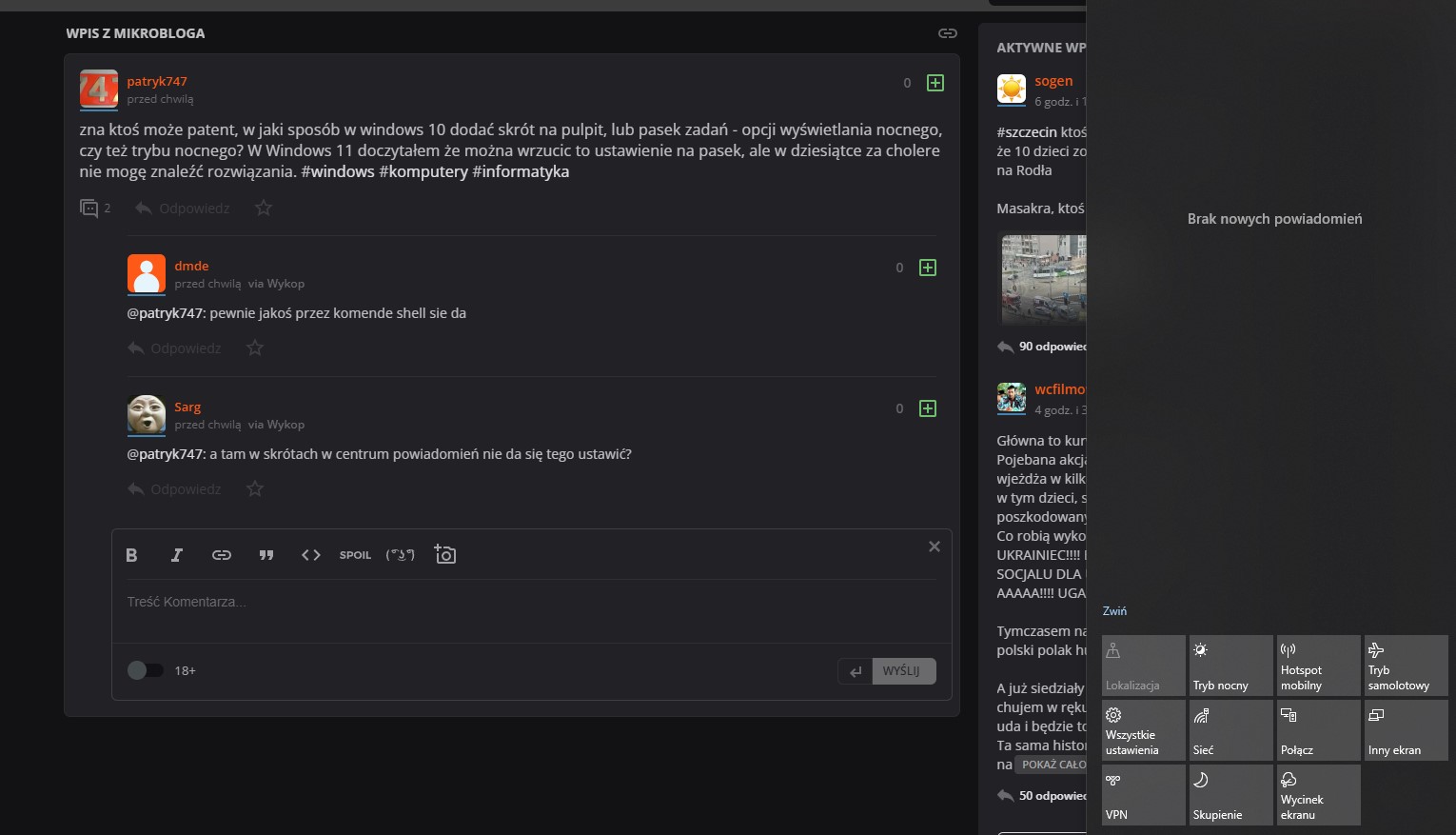Apply italic formatting in comment editor
The image size is (1456, 835).
coord(176,555)
